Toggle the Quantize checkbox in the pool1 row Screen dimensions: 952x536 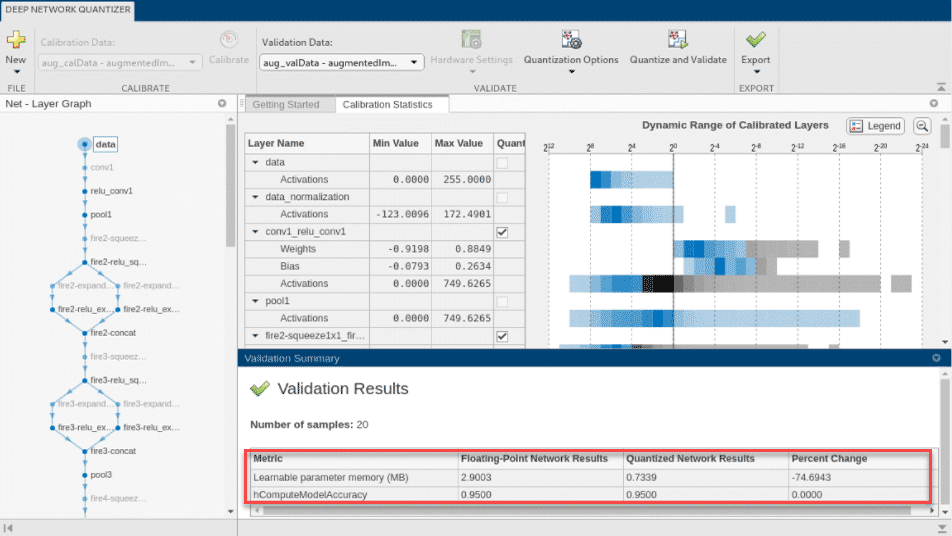pyautogui.click(x=502, y=301)
